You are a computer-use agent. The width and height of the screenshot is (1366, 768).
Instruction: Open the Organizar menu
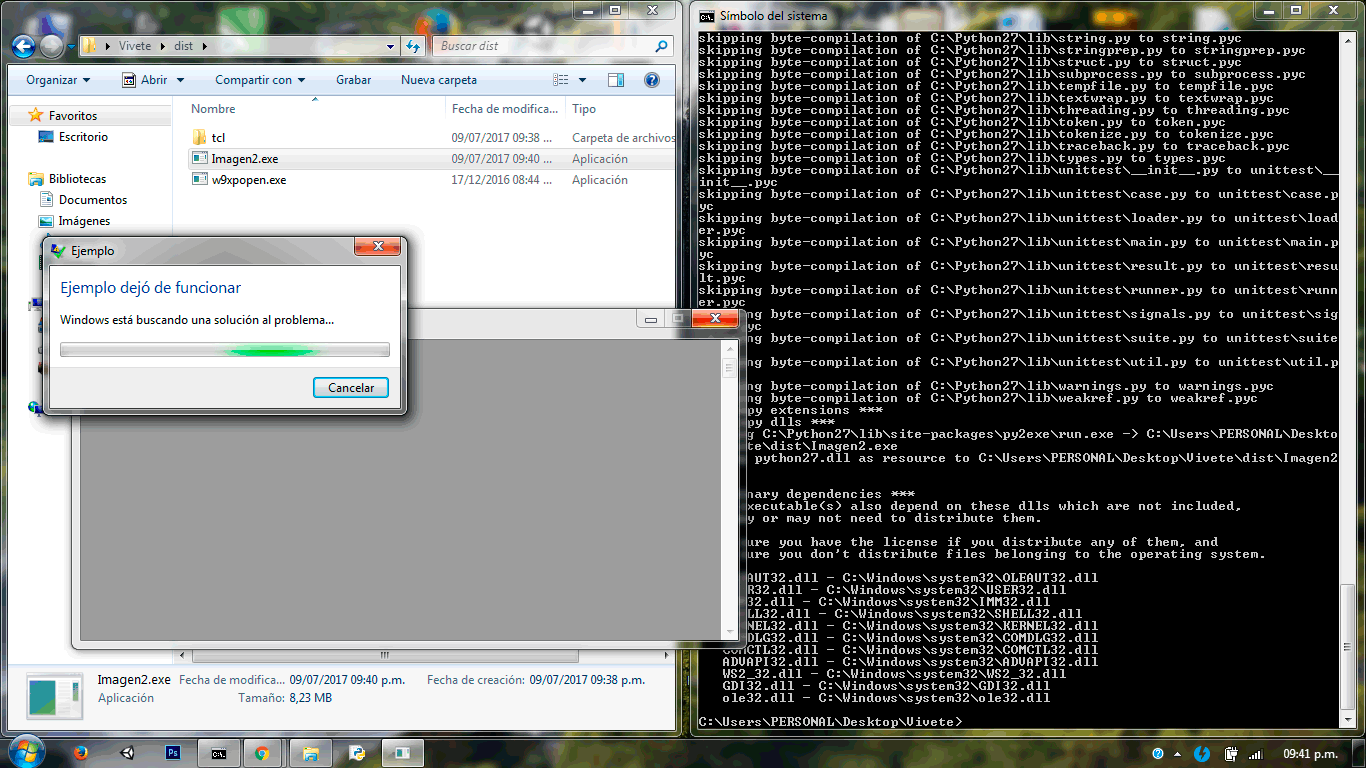58,80
